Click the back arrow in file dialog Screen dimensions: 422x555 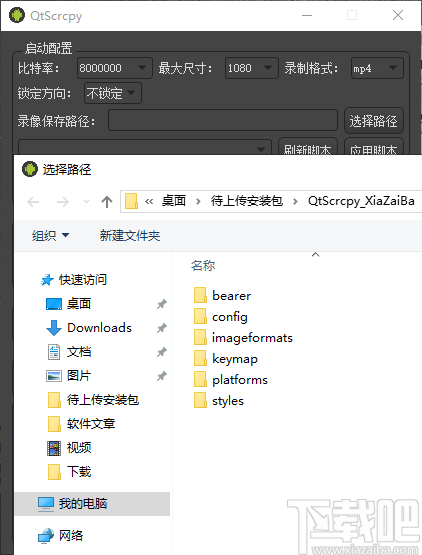(33, 202)
